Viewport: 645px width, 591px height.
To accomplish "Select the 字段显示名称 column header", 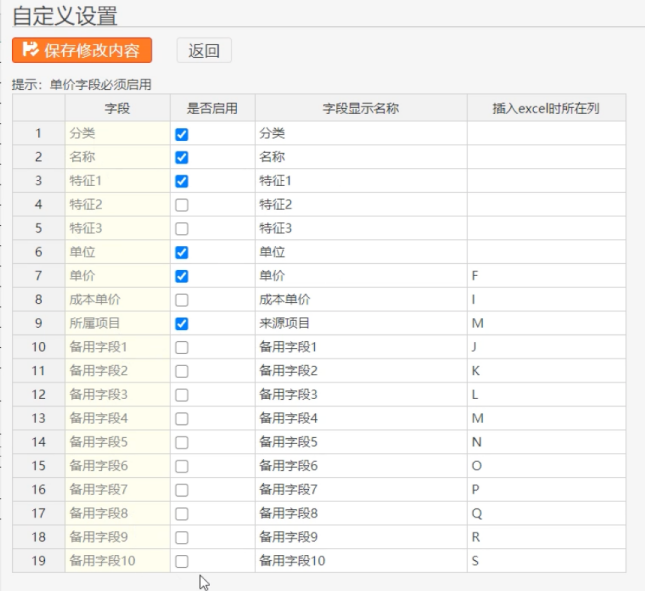I will (x=360, y=108).
